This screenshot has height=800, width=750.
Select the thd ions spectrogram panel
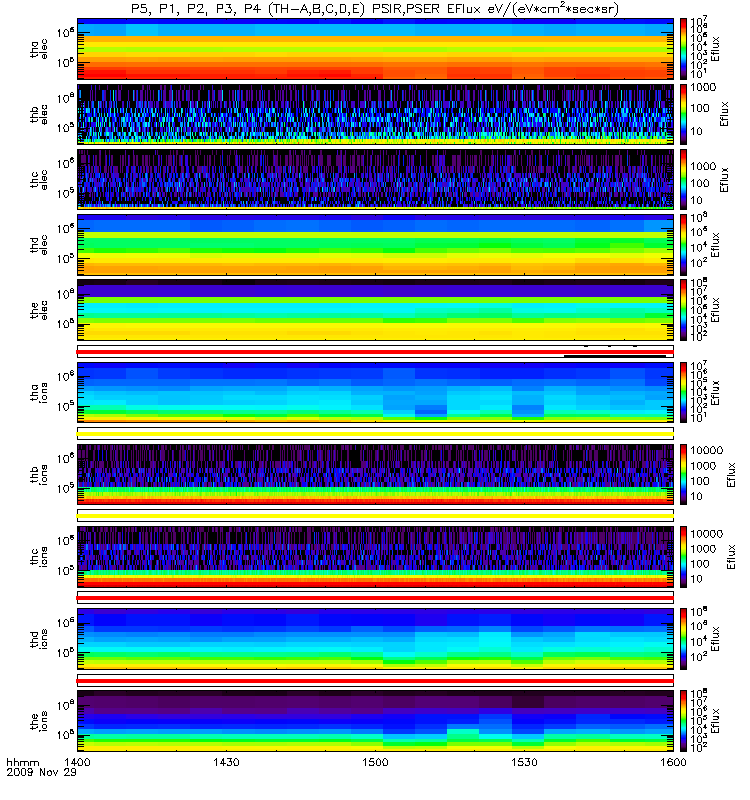tap(376, 638)
